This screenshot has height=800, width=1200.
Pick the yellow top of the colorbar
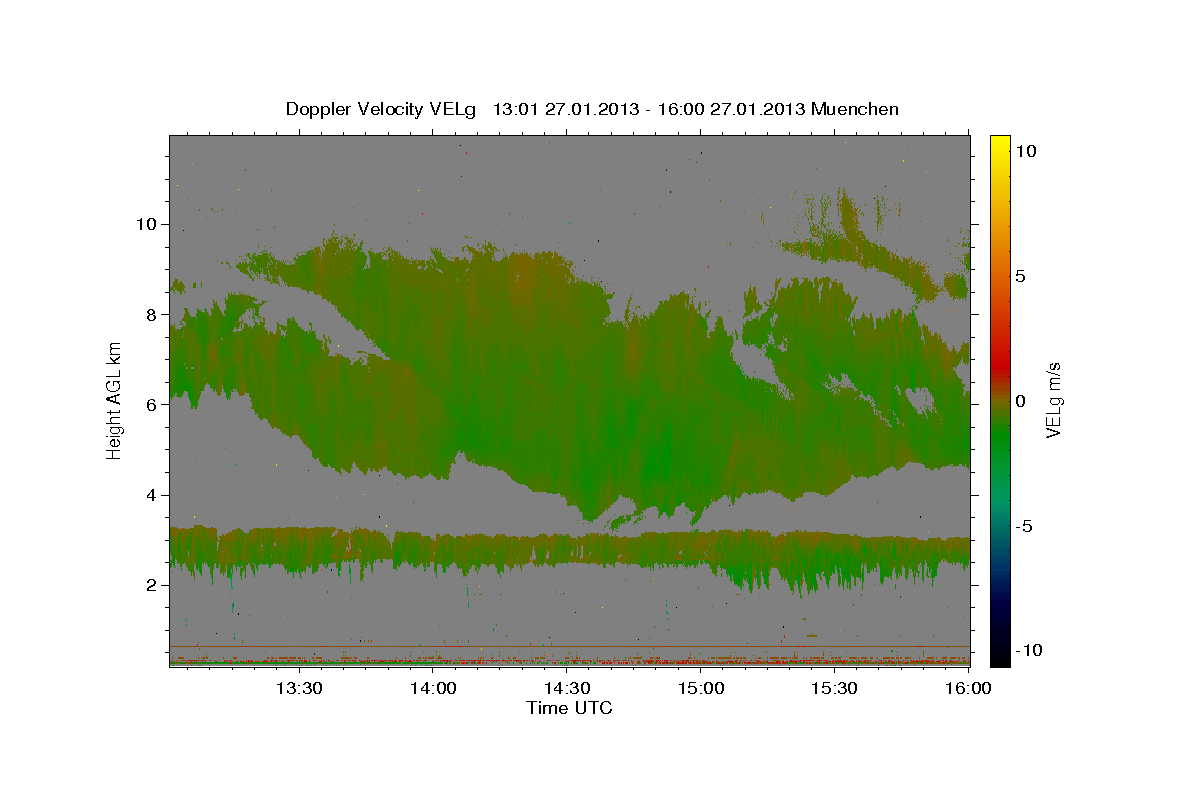[999, 145]
